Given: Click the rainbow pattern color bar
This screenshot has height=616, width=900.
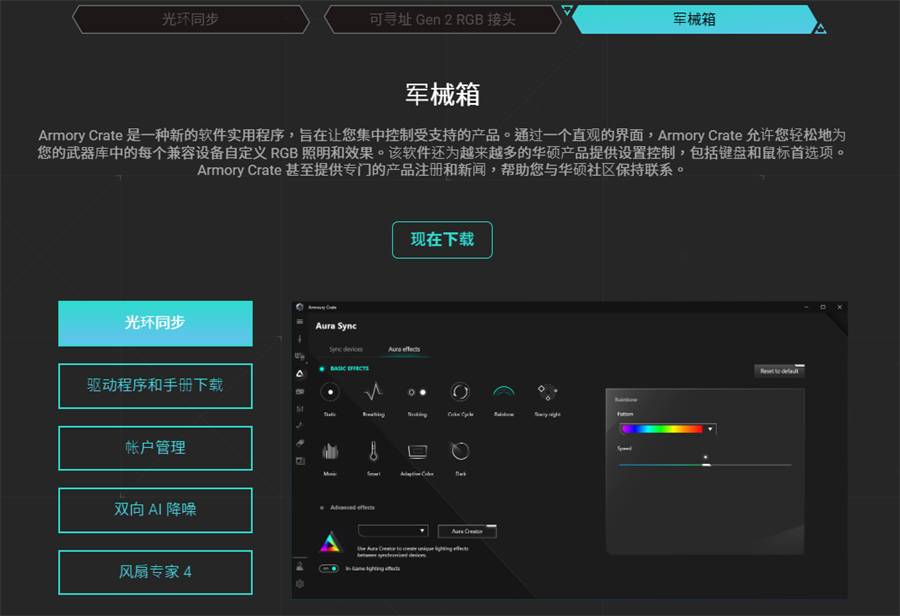Looking at the screenshot, I should [x=662, y=429].
